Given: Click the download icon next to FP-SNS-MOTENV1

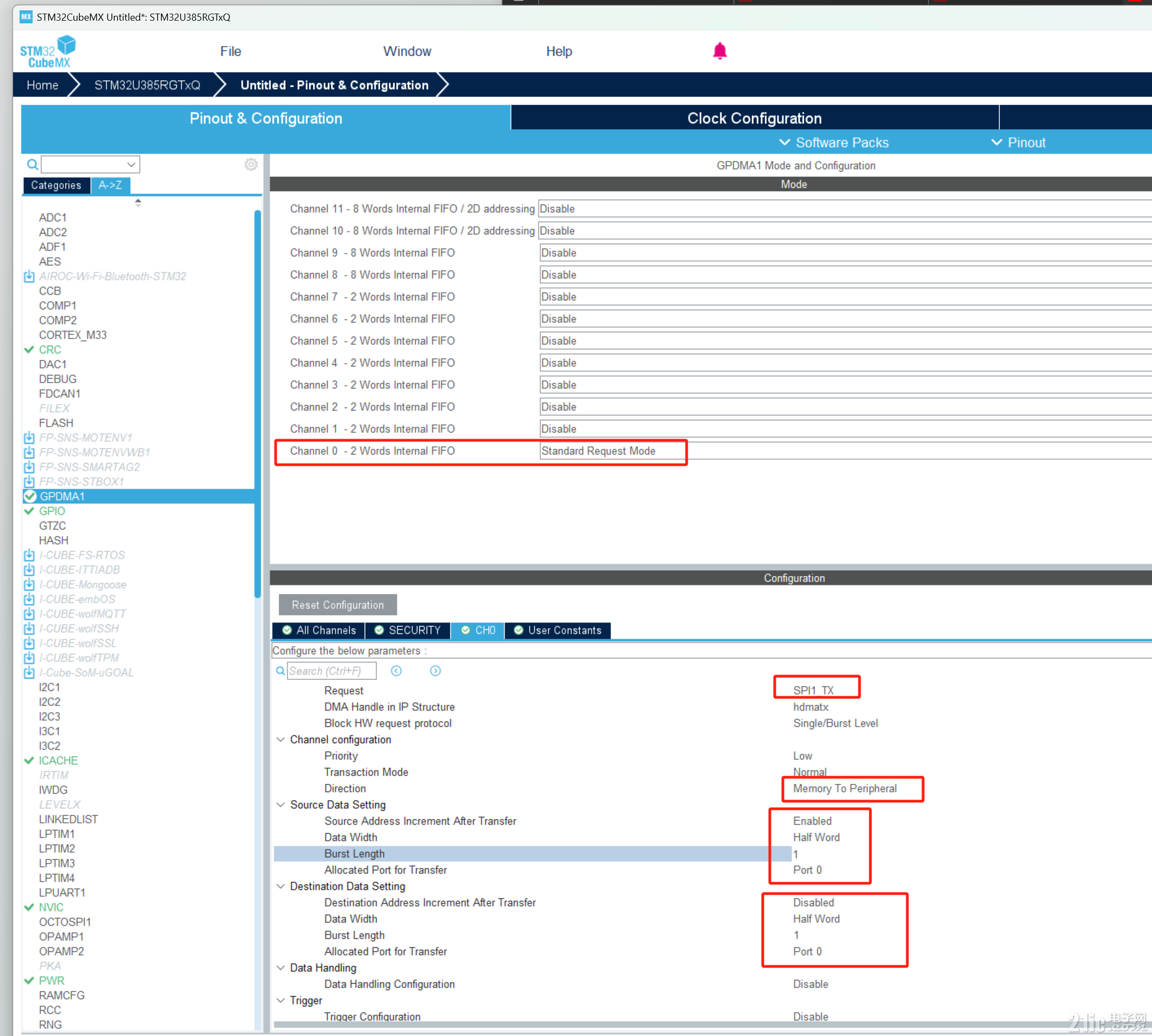Looking at the screenshot, I should pyautogui.click(x=29, y=438).
